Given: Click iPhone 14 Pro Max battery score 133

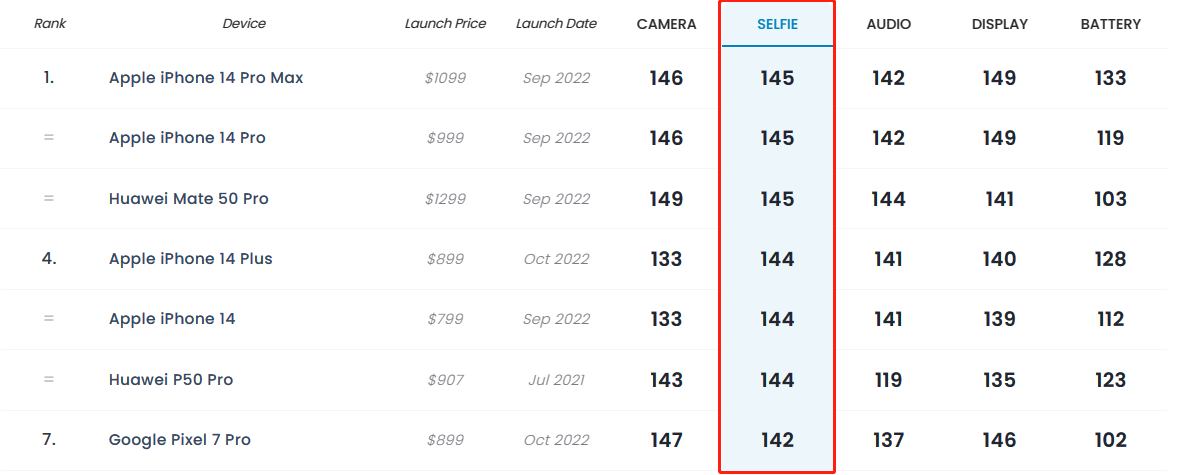Looking at the screenshot, I should (x=1110, y=78).
